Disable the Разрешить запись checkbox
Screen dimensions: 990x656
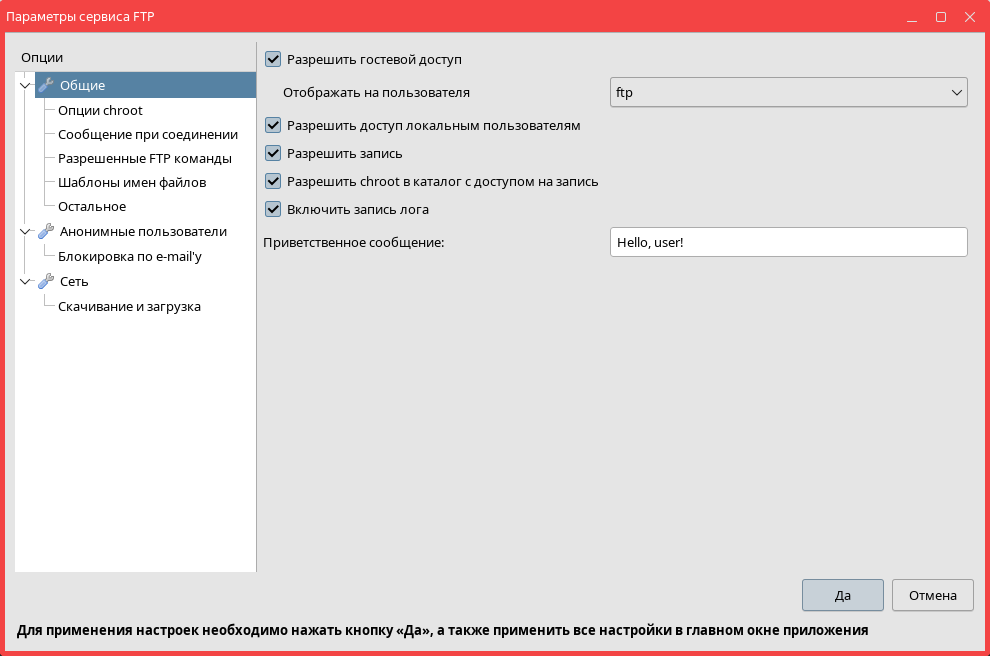click(x=273, y=154)
